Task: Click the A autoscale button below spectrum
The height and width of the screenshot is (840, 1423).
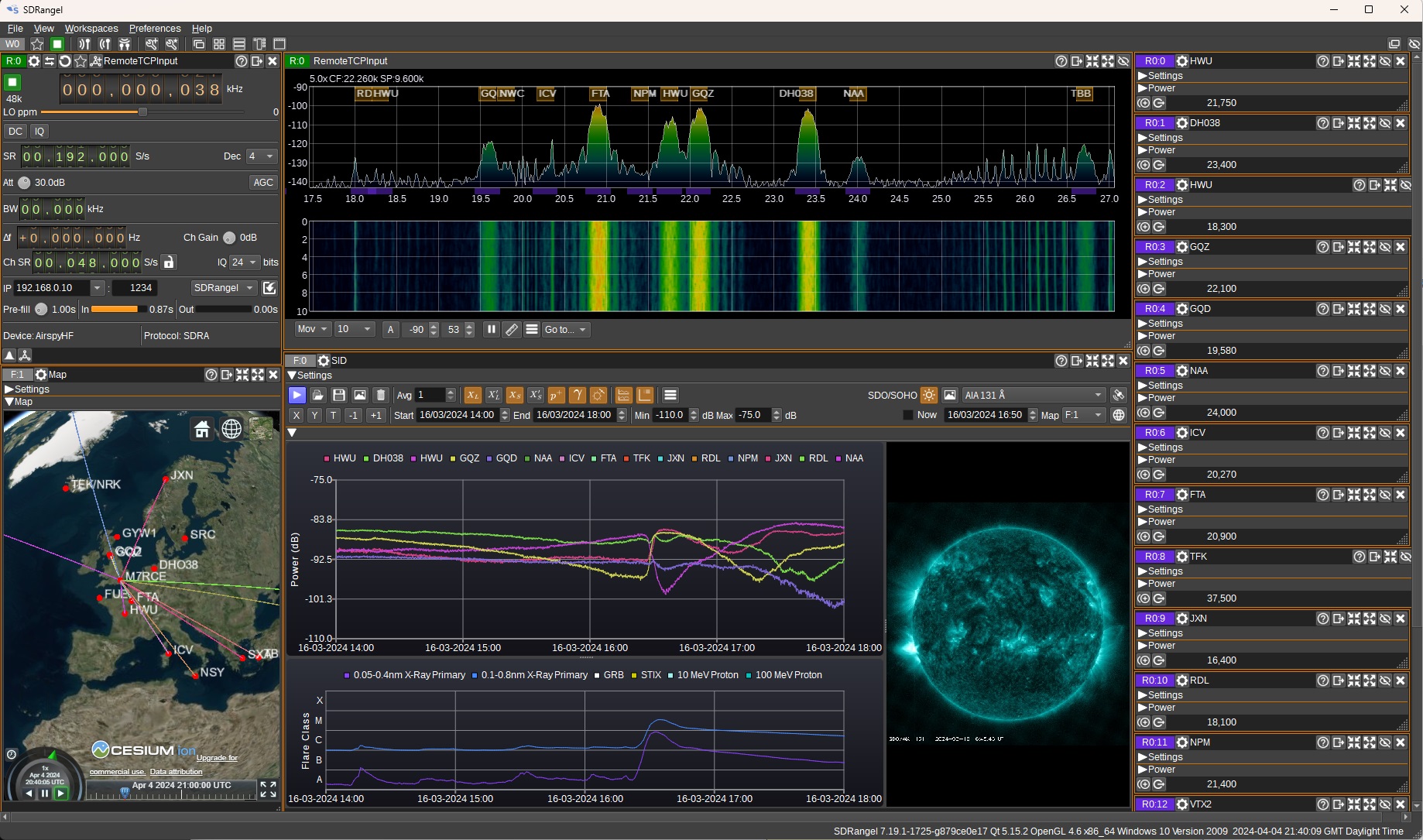Action: (391, 330)
